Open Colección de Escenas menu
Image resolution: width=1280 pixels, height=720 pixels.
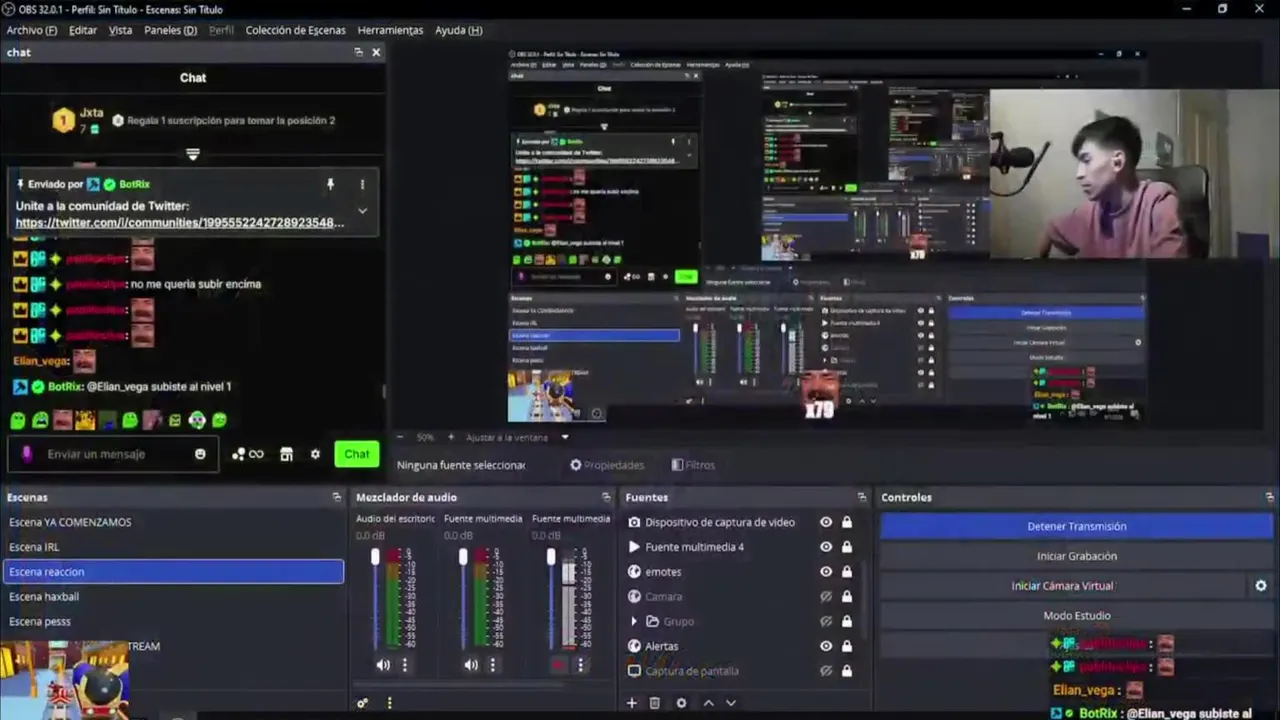(x=295, y=30)
